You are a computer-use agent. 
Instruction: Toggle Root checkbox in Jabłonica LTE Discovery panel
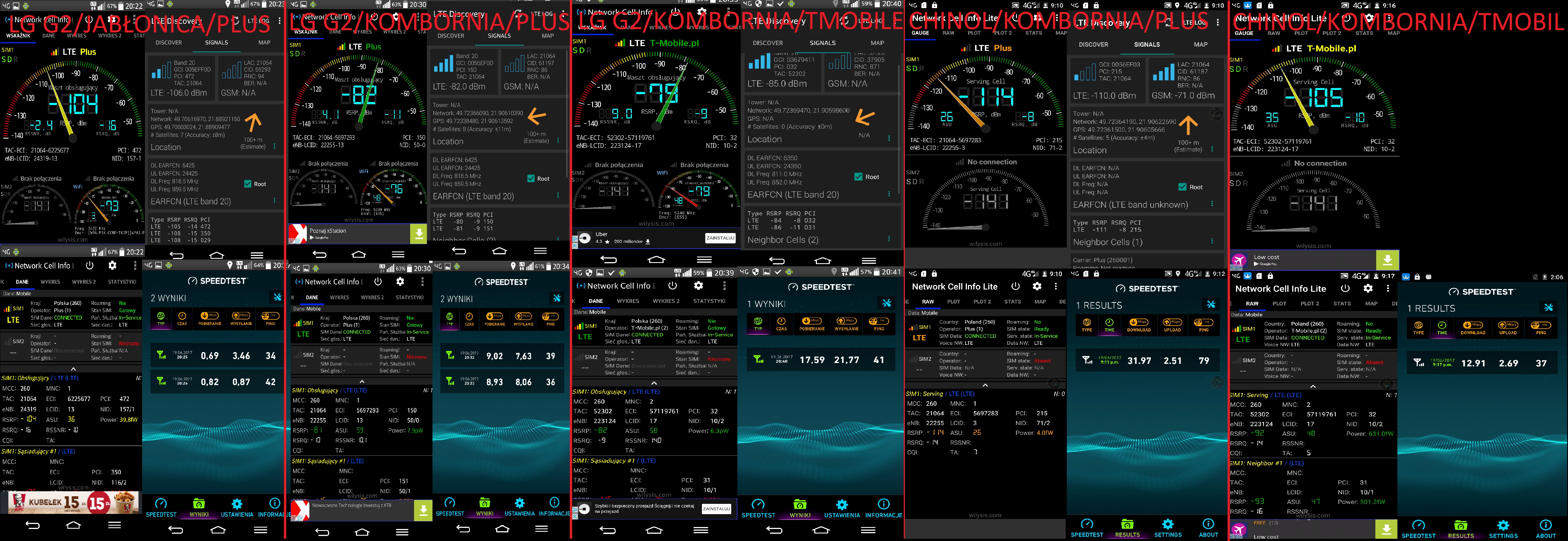coord(248,183)
